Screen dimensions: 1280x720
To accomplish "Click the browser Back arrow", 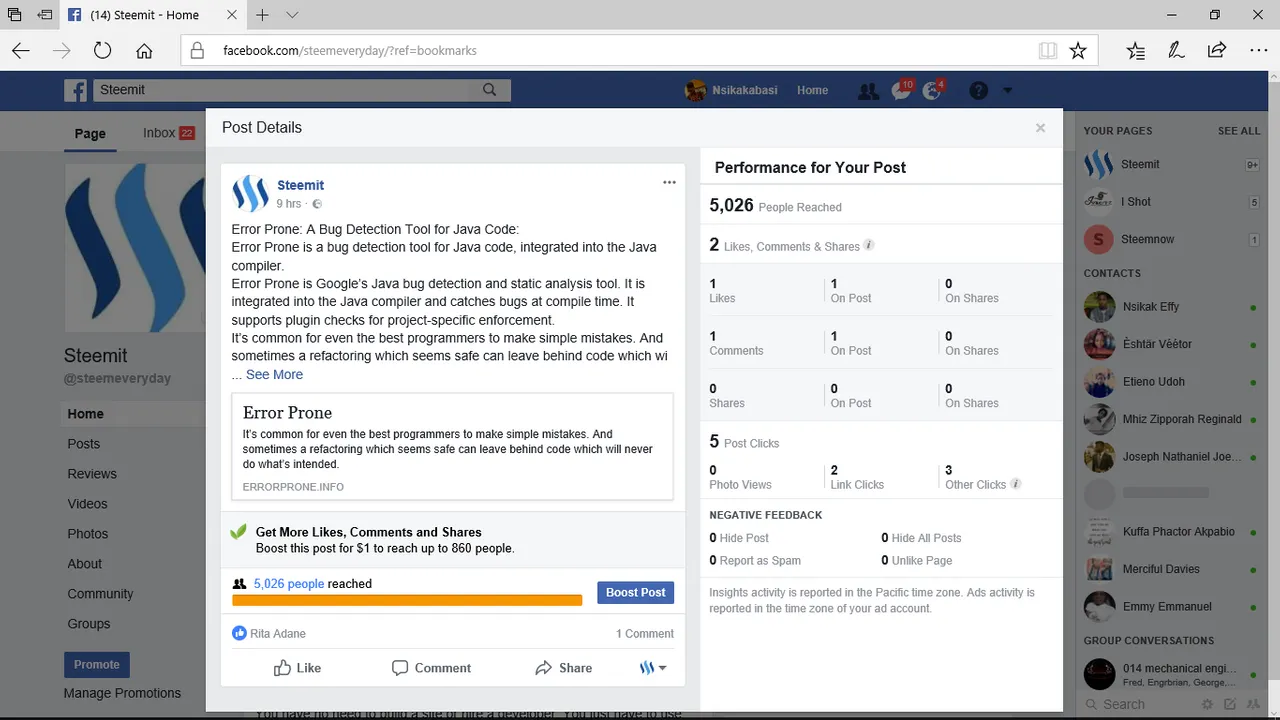I will [x=21, y=51].
